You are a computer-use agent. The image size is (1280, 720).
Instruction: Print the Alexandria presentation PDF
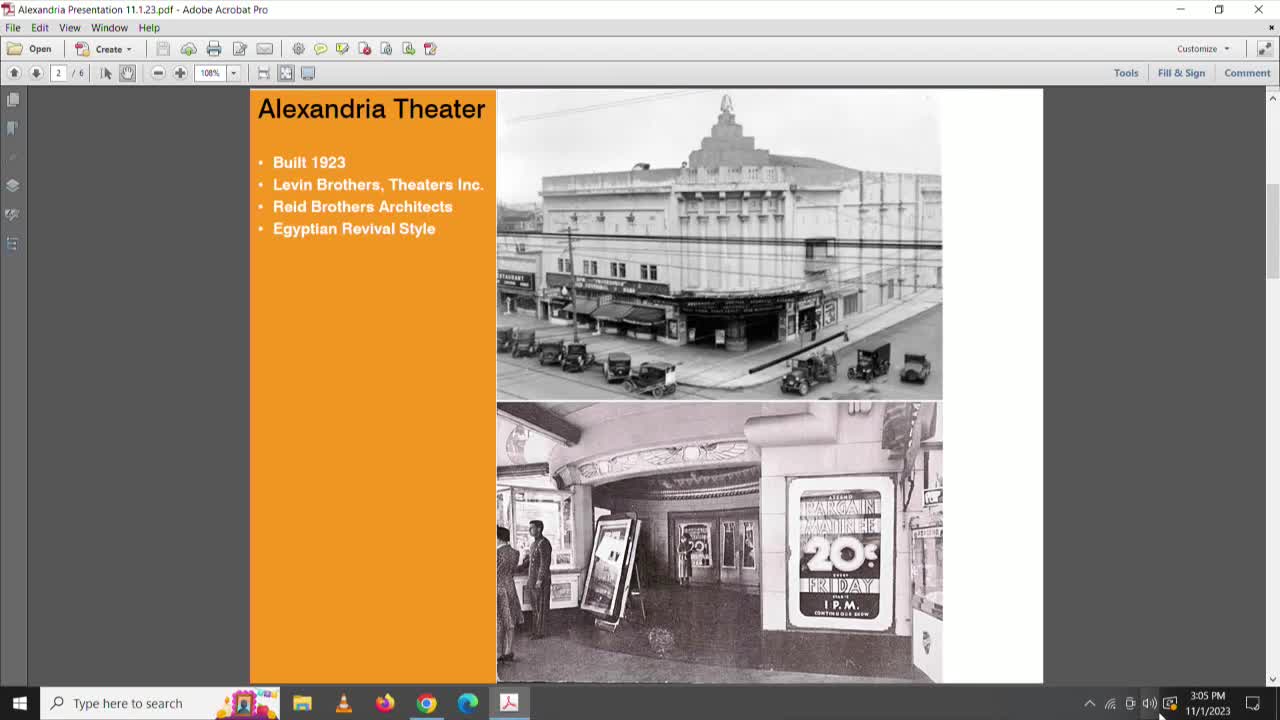(214, 48)
